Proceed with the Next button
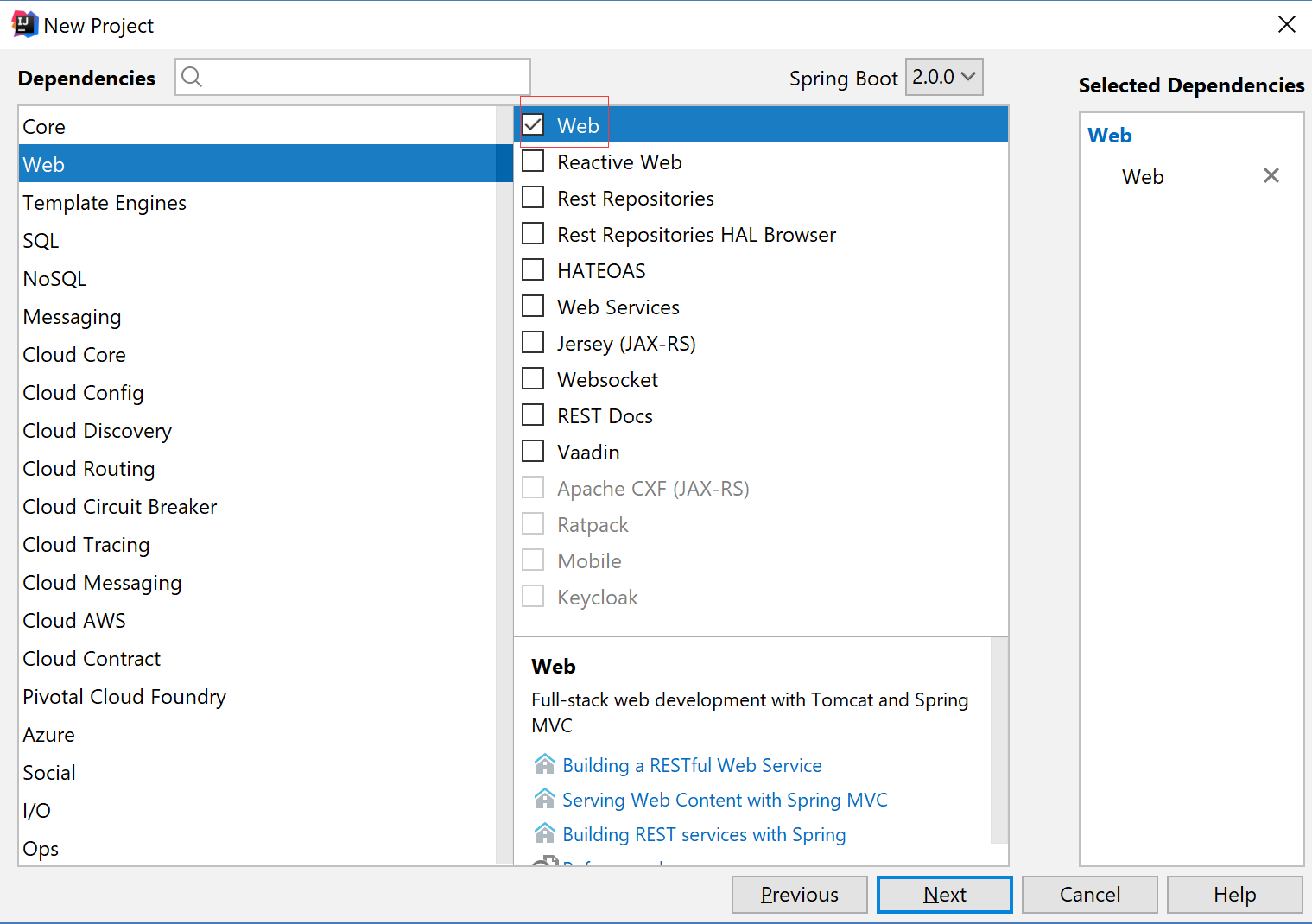 (x=944, y=895)
